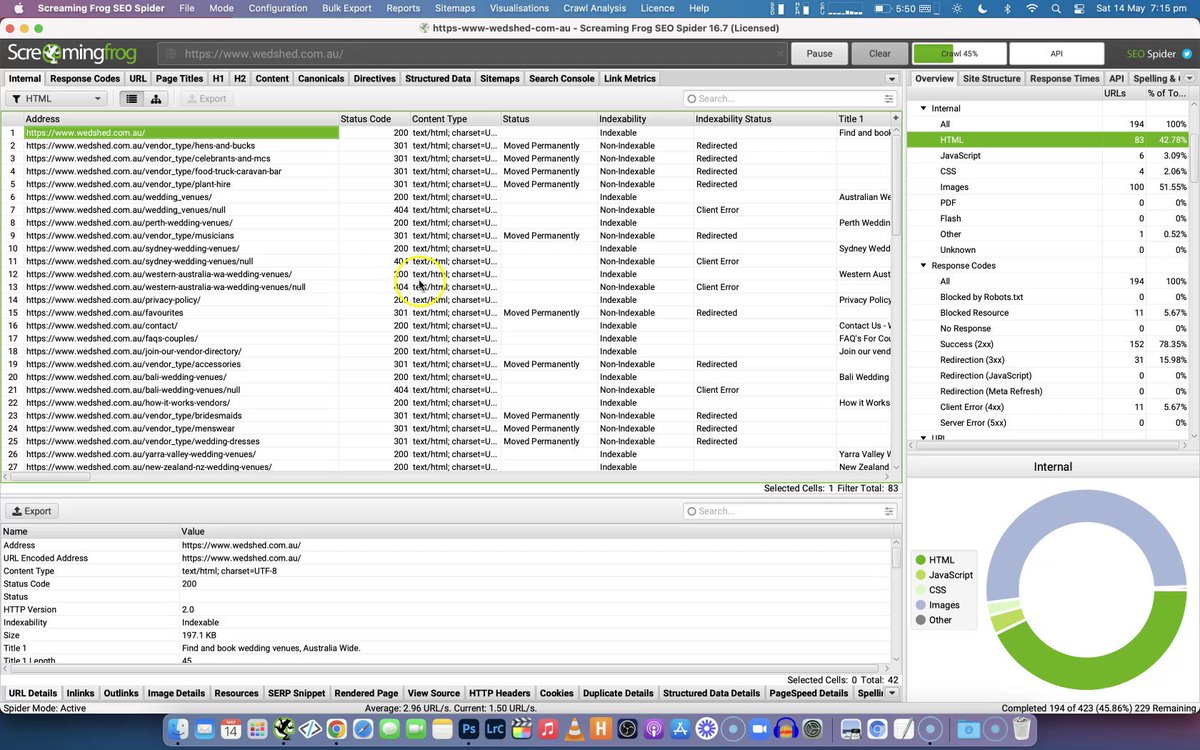The image size is (1200, 750).
Task: Open Wi-Fi menu bar icon
Action: pos(1032,8)
